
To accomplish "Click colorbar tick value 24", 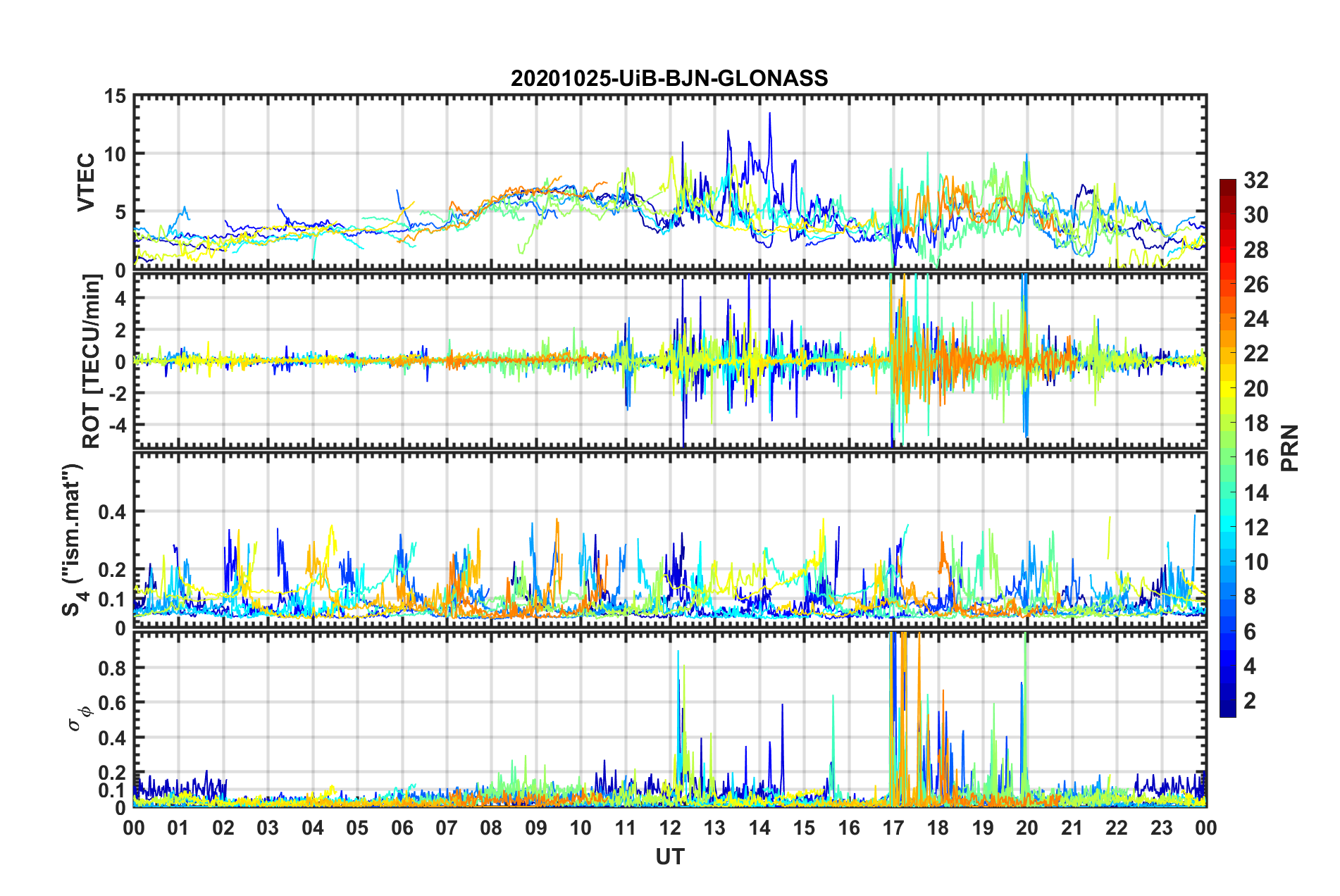I will 1255,319.
